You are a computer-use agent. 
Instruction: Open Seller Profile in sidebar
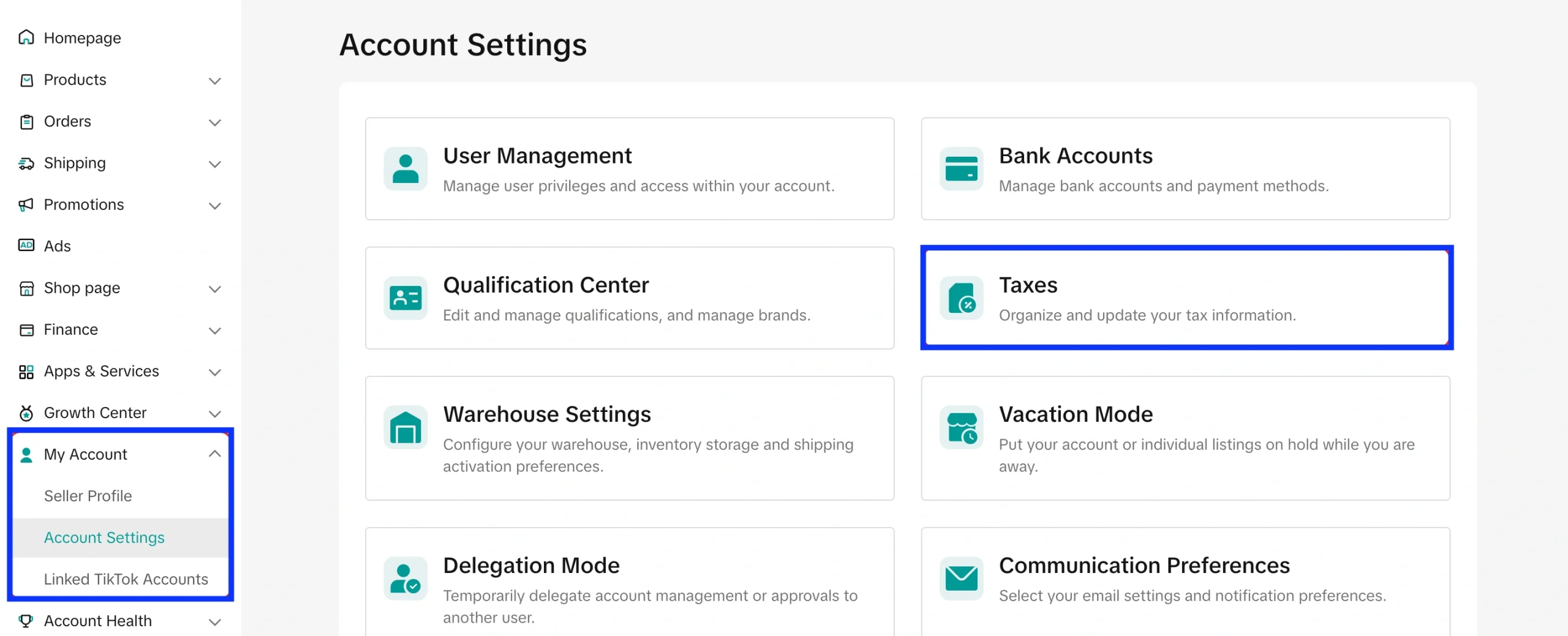[x=88, y=496]
